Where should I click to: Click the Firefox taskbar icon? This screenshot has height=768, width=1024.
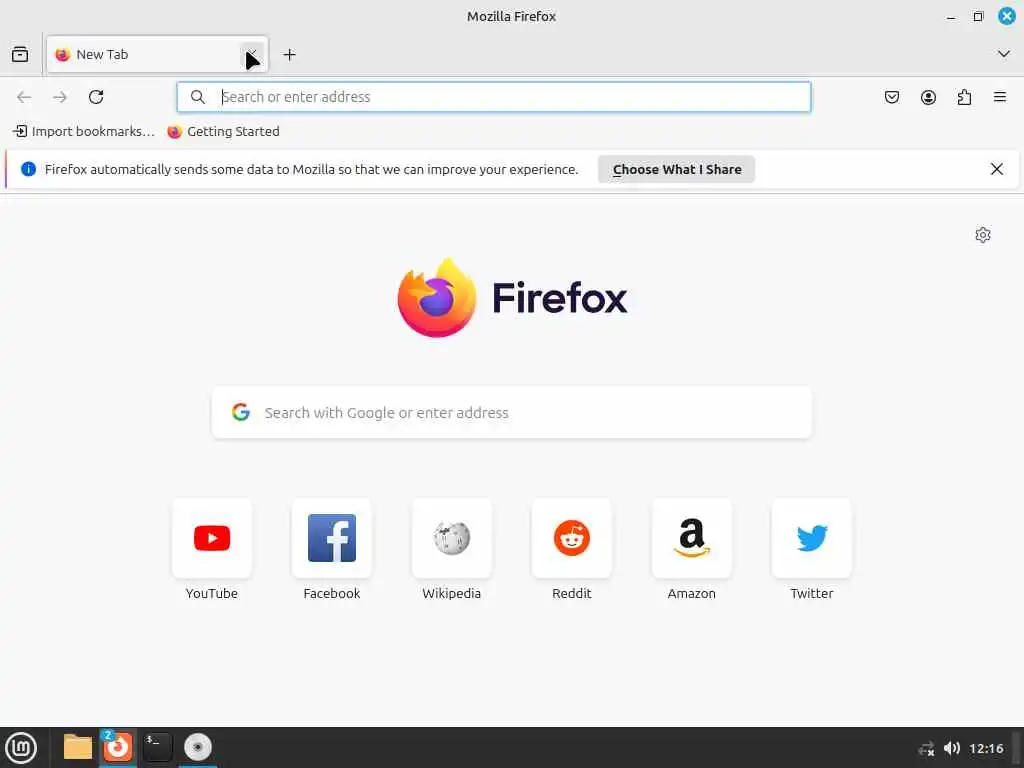pos(118,746)
